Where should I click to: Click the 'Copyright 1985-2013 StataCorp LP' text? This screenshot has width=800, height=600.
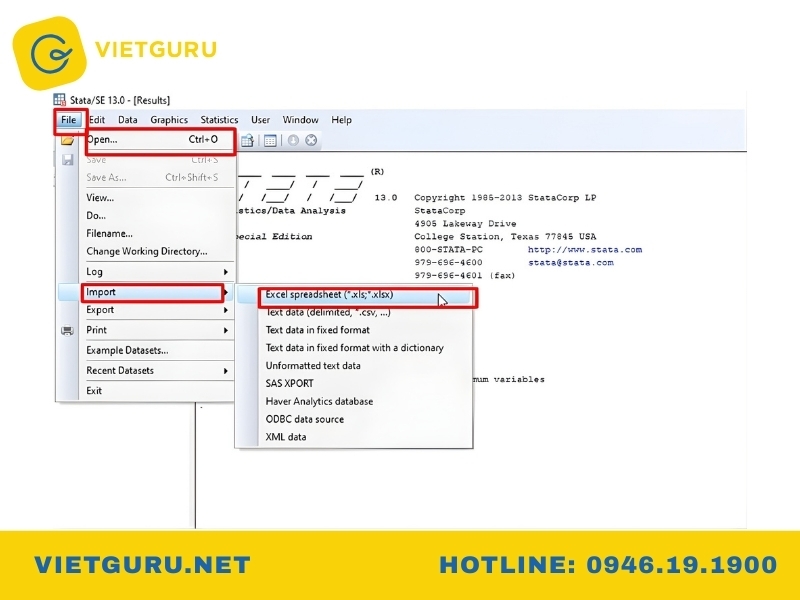(x=505, y=197)
